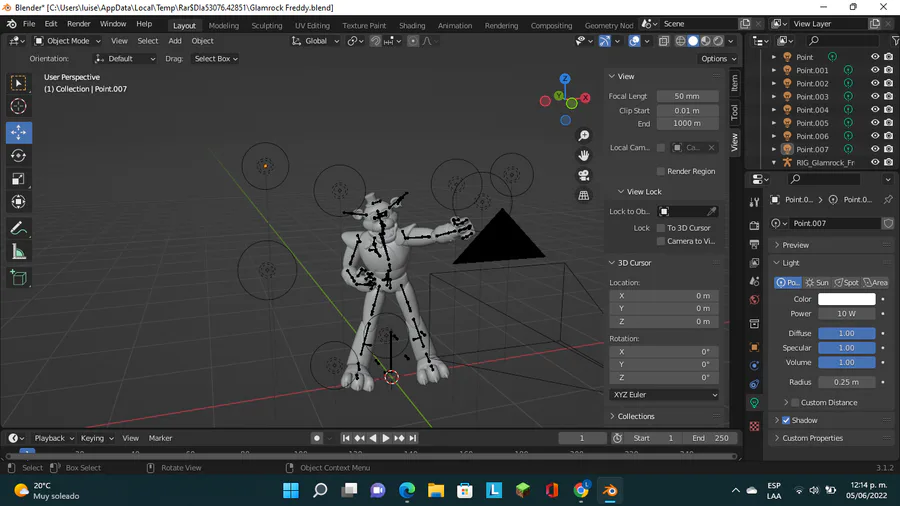The width and height of the screenshot is (900, 506).
Task: Disable rendering of Point.001 camera icon
Action: click(x=889, y=70)
